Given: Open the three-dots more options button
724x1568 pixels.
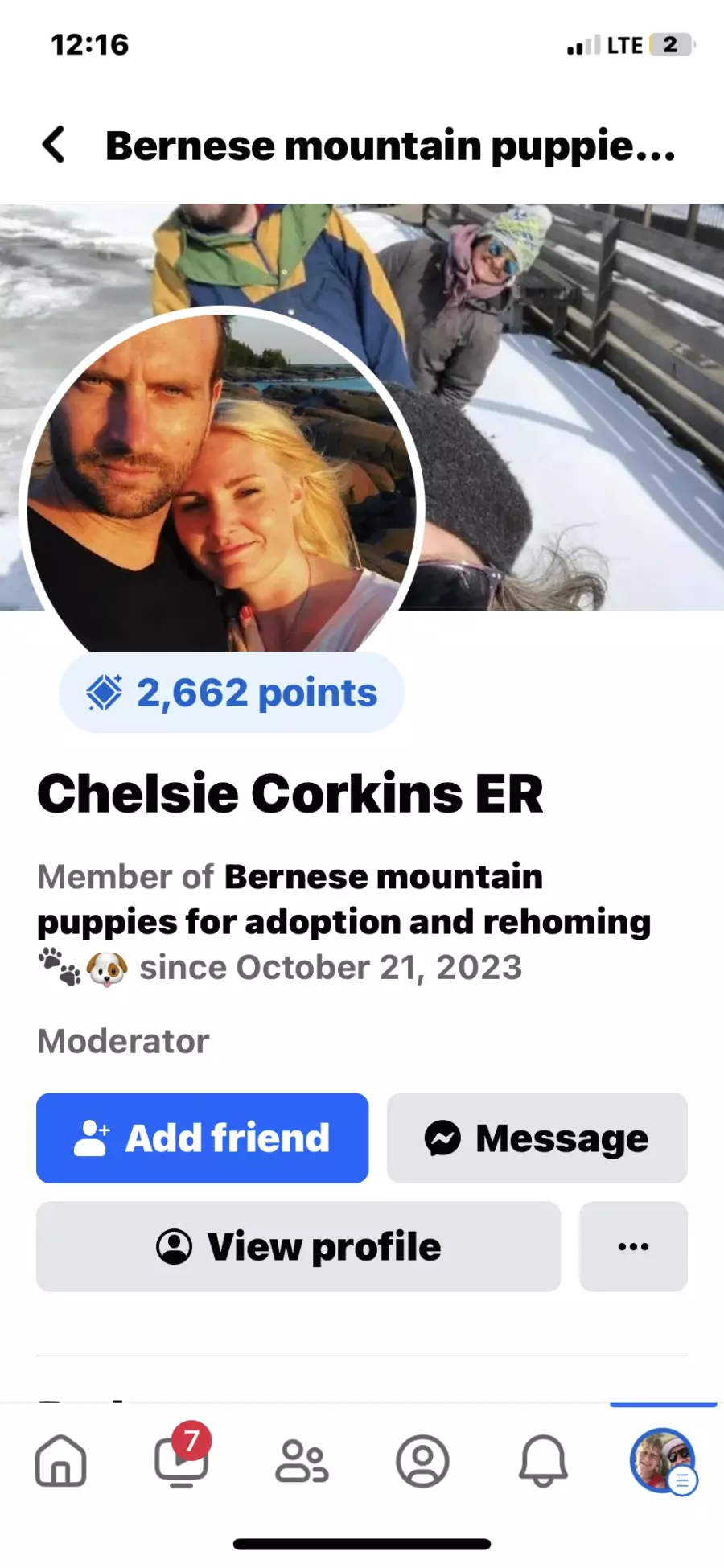Looking at the screenshot, I should click(633, 1246).
